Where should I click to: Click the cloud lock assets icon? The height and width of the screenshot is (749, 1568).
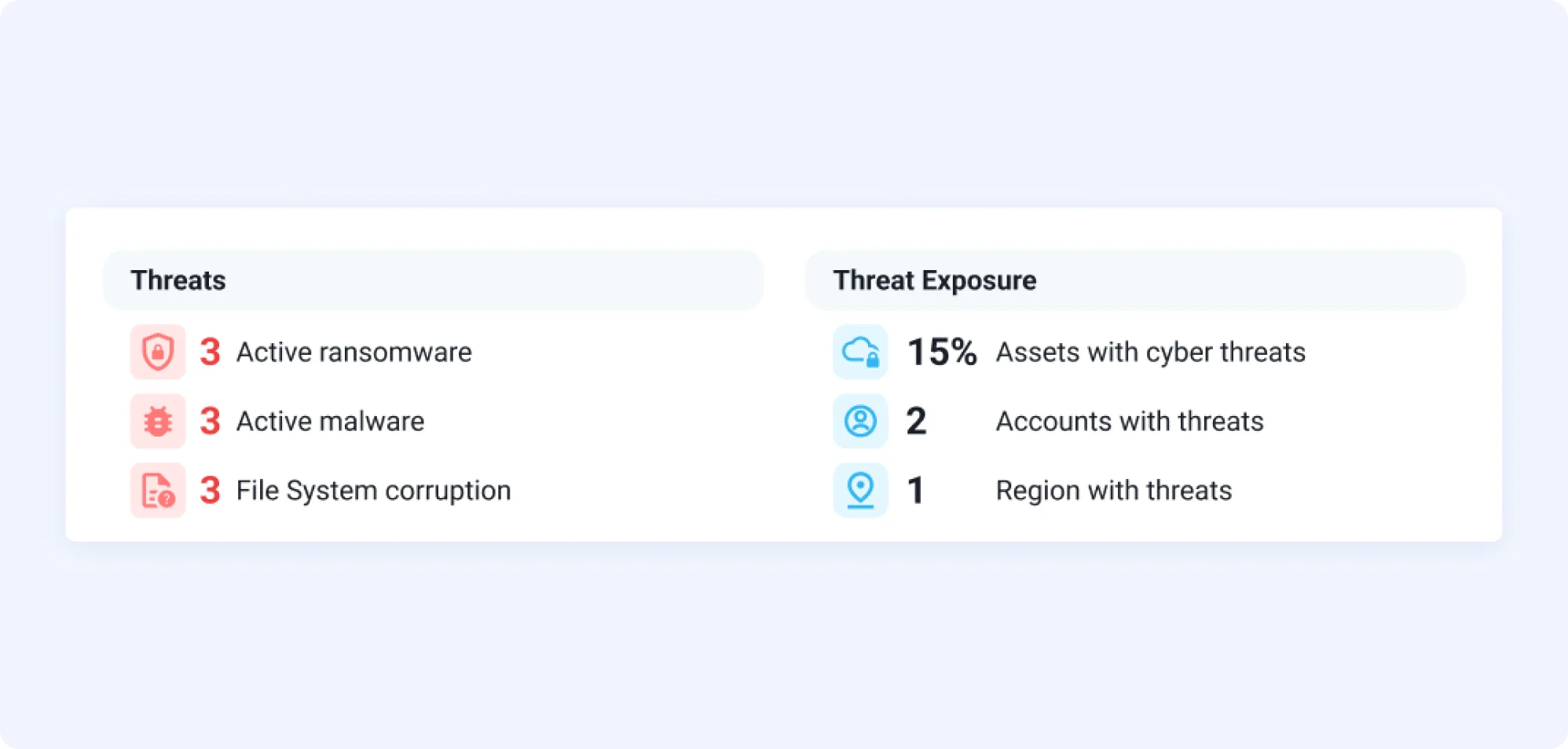(x=860, y=352)
